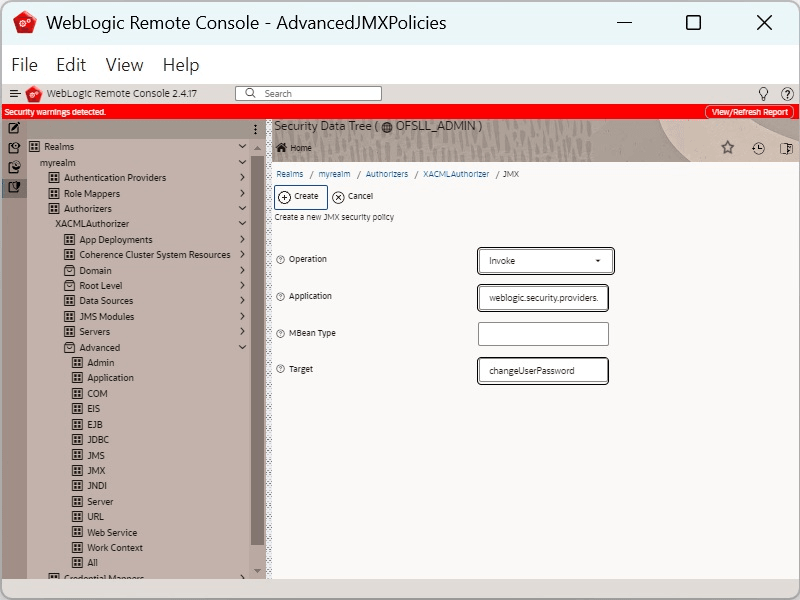Expand Role Mappers chevron
Image resolution: width=800 pixels, height=600 pixels.
point(242,193)
